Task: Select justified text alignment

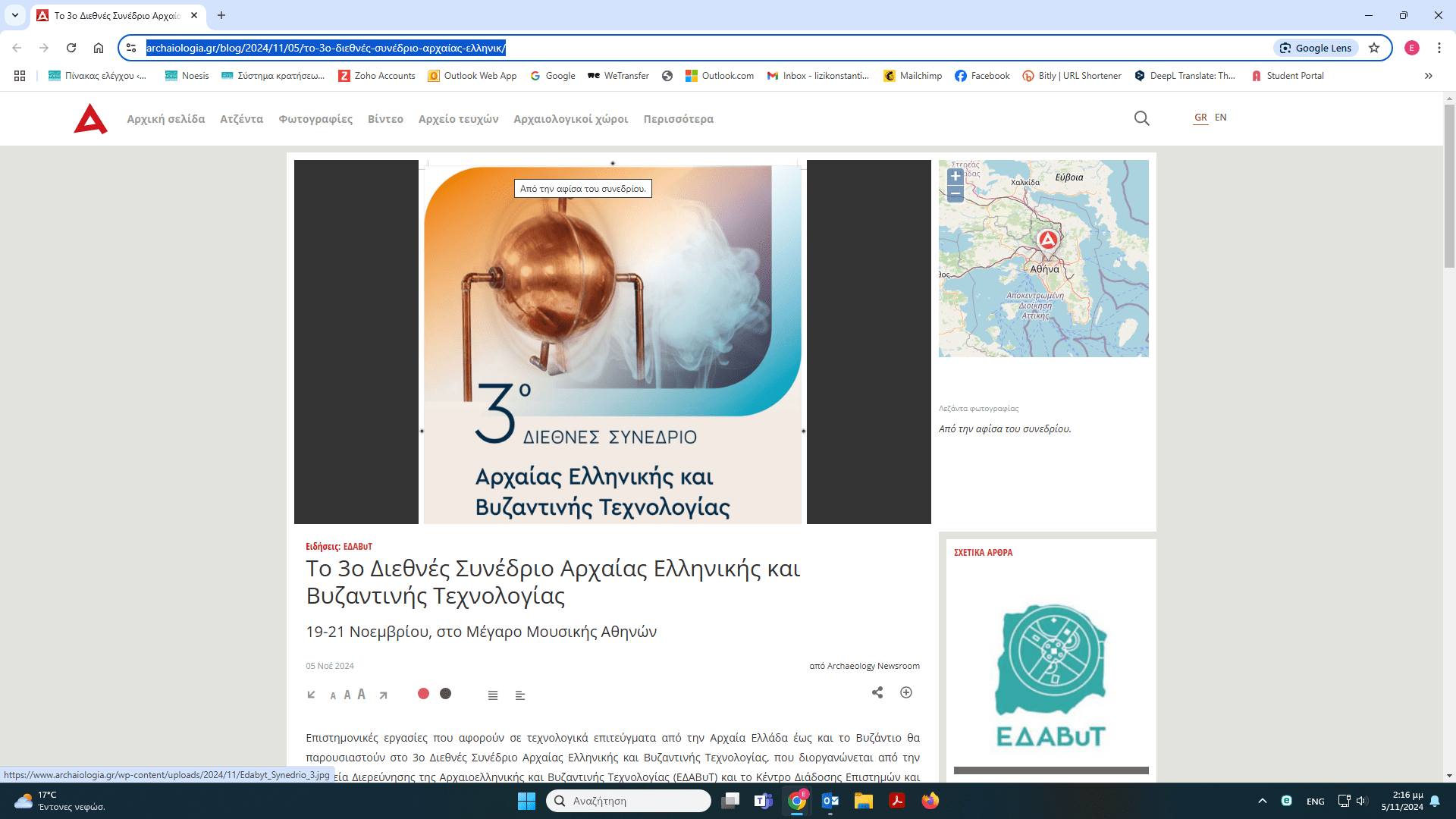Action: coord(493,695)
